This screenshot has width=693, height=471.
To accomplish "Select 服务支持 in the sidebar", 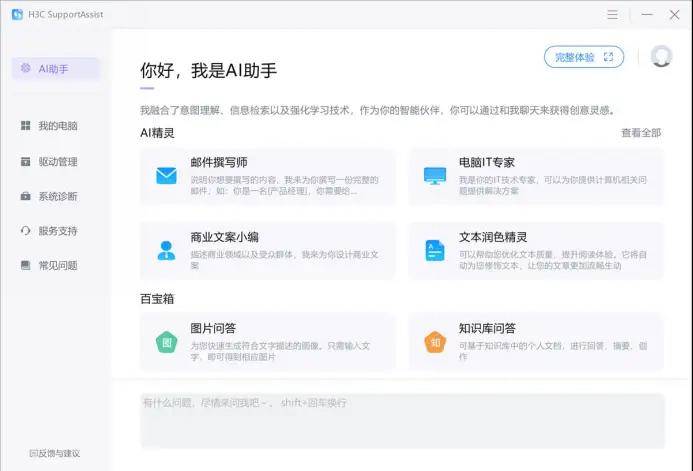I will click(57, 231).
